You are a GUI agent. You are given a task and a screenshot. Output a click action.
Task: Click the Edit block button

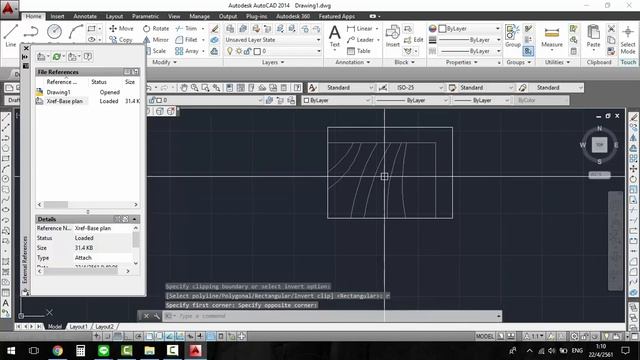click(x=413, y=40)
